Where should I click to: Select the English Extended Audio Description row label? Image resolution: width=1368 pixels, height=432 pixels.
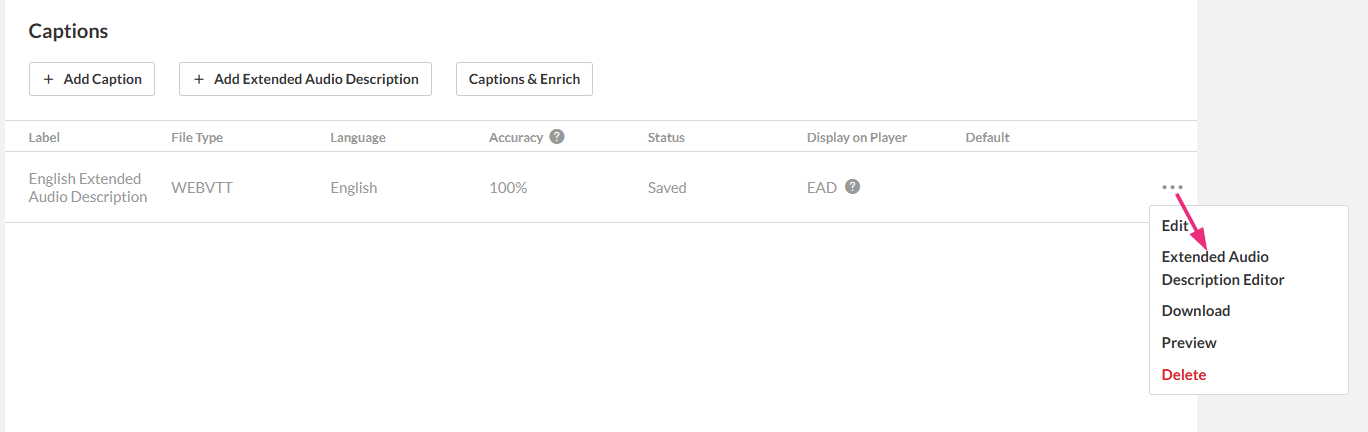87,188
